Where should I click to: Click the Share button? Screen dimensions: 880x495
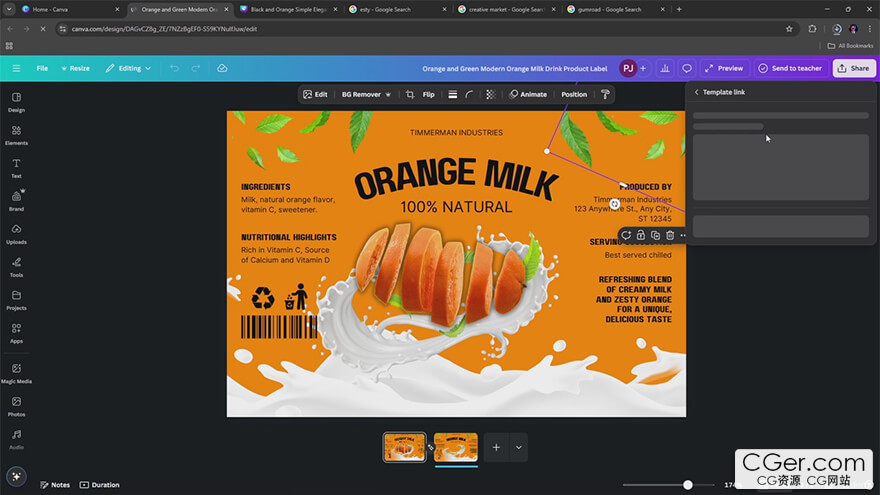(x=853, y=68)
